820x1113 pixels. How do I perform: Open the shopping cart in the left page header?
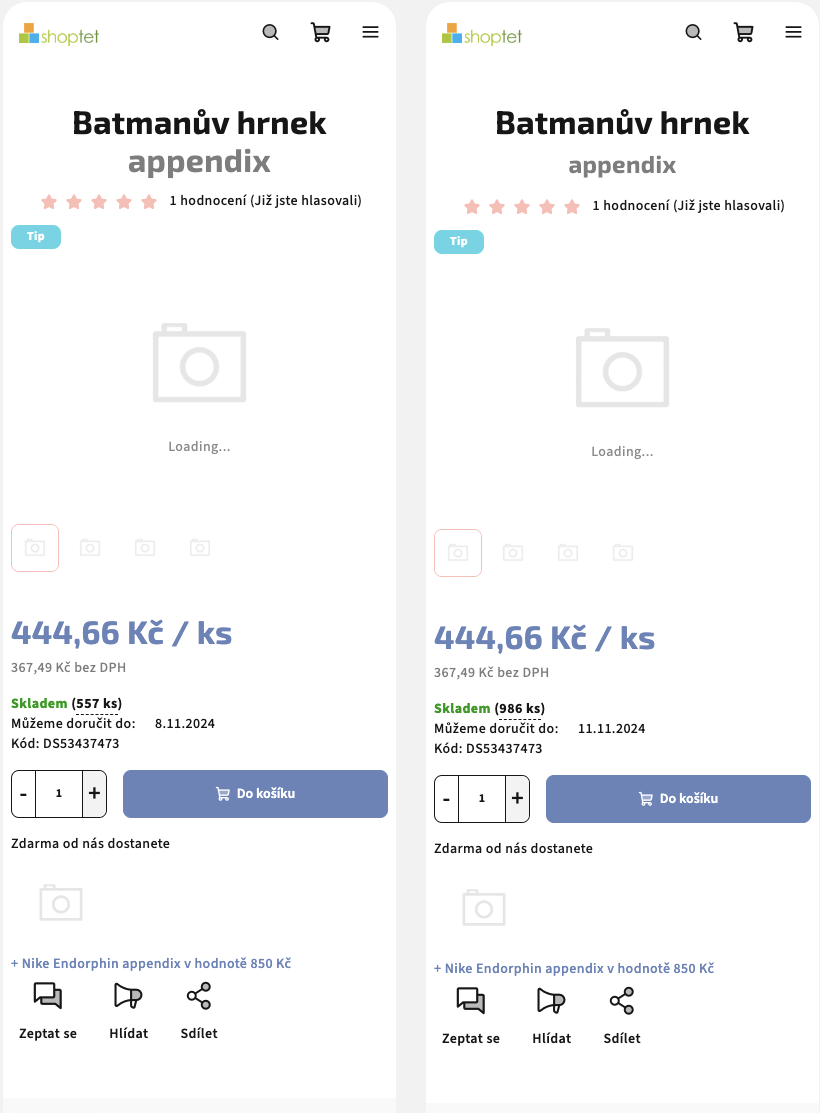(320, 32)
